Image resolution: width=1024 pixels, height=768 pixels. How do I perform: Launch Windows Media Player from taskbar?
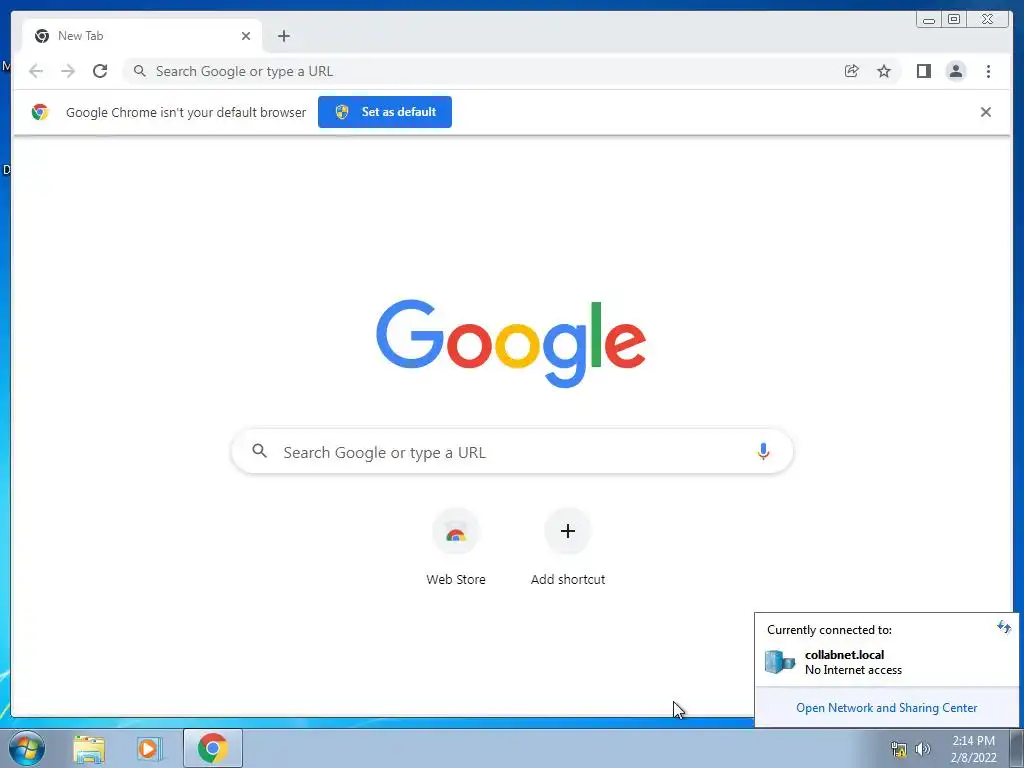point(149,749)
